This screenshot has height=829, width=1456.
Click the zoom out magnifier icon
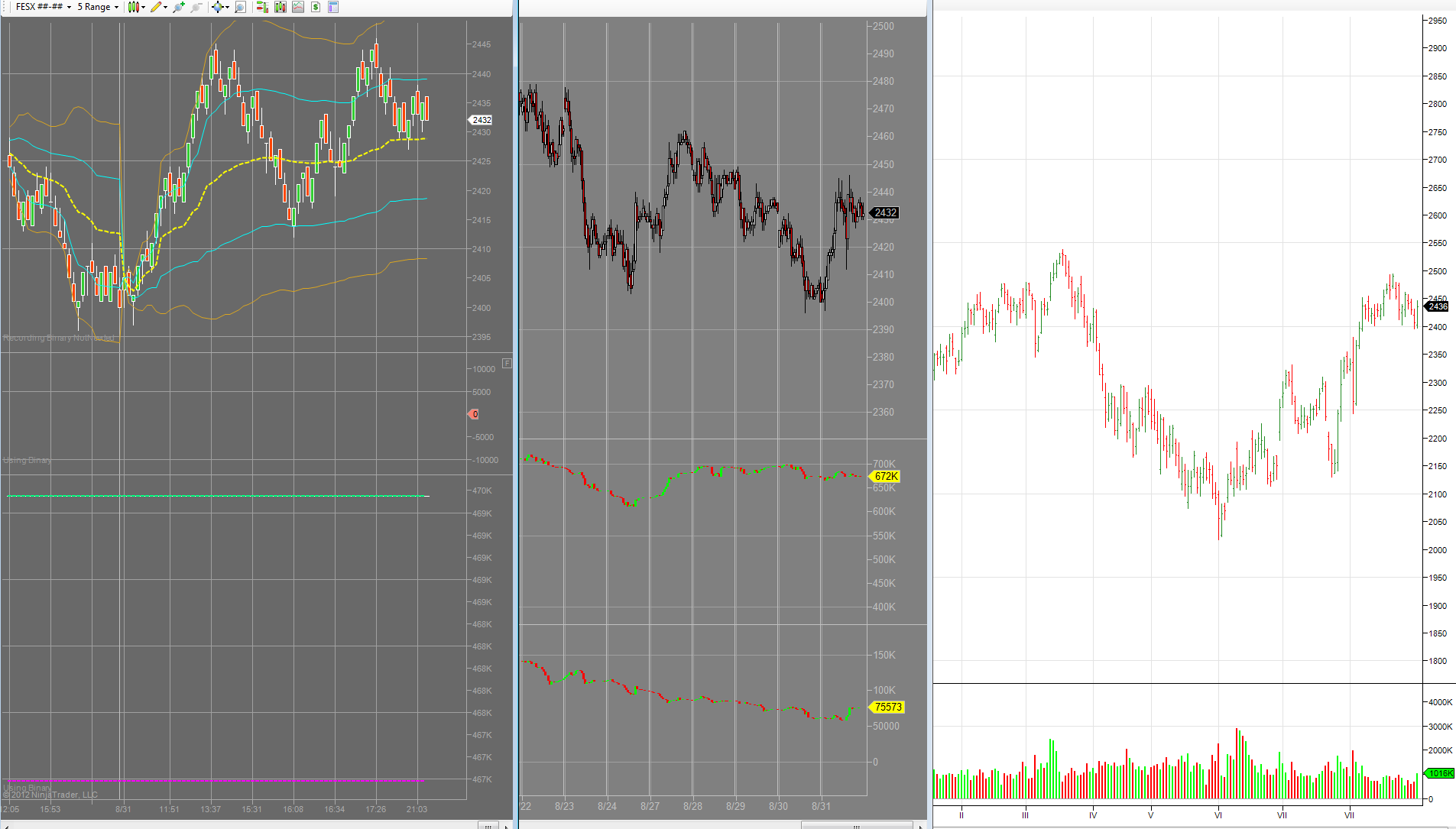[196, 7]
